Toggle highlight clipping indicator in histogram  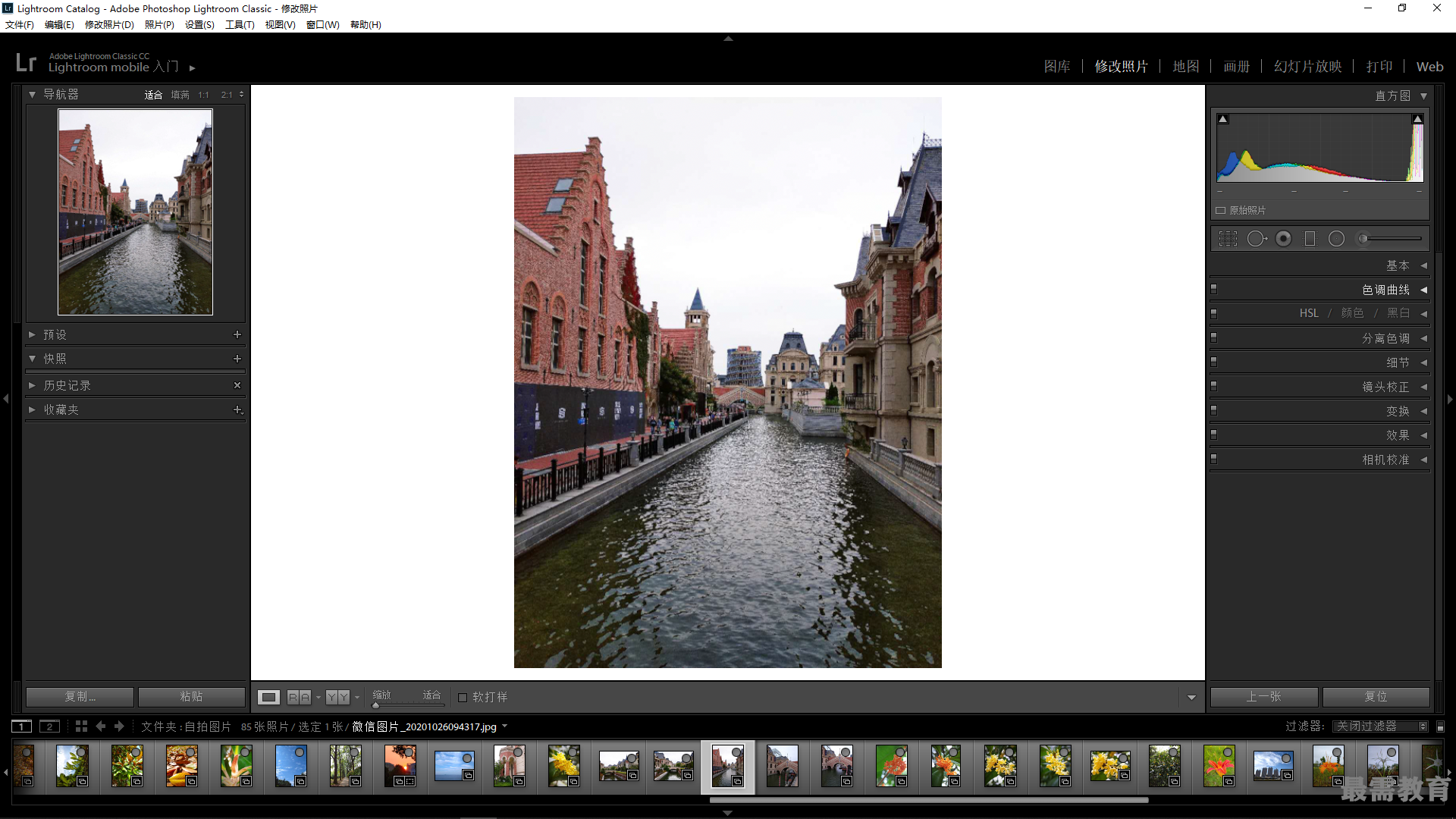pyautogui.click(x=1417, y=119)
